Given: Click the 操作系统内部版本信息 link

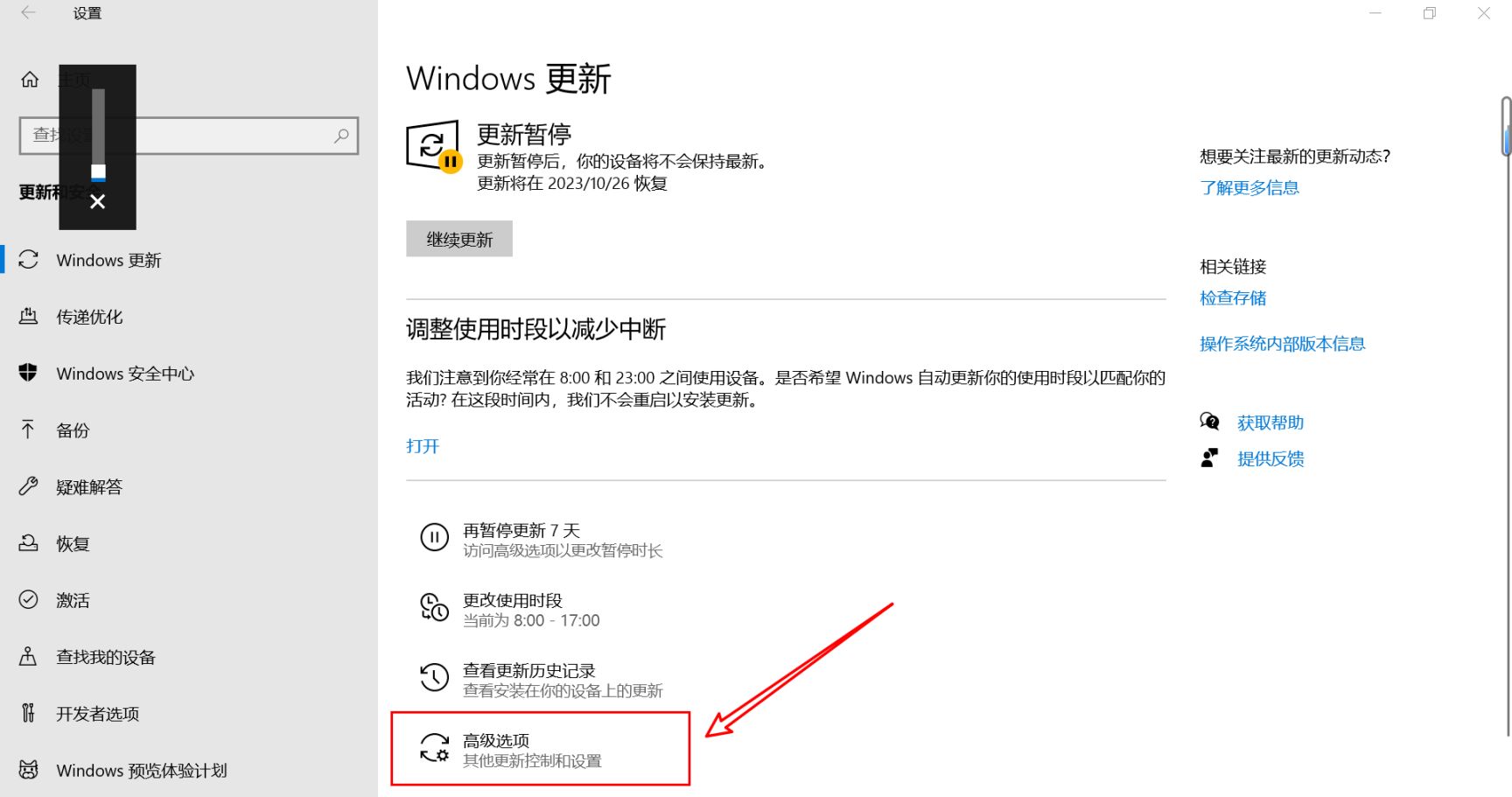Looking at the screenshot, I should (x=1283, y=344).
